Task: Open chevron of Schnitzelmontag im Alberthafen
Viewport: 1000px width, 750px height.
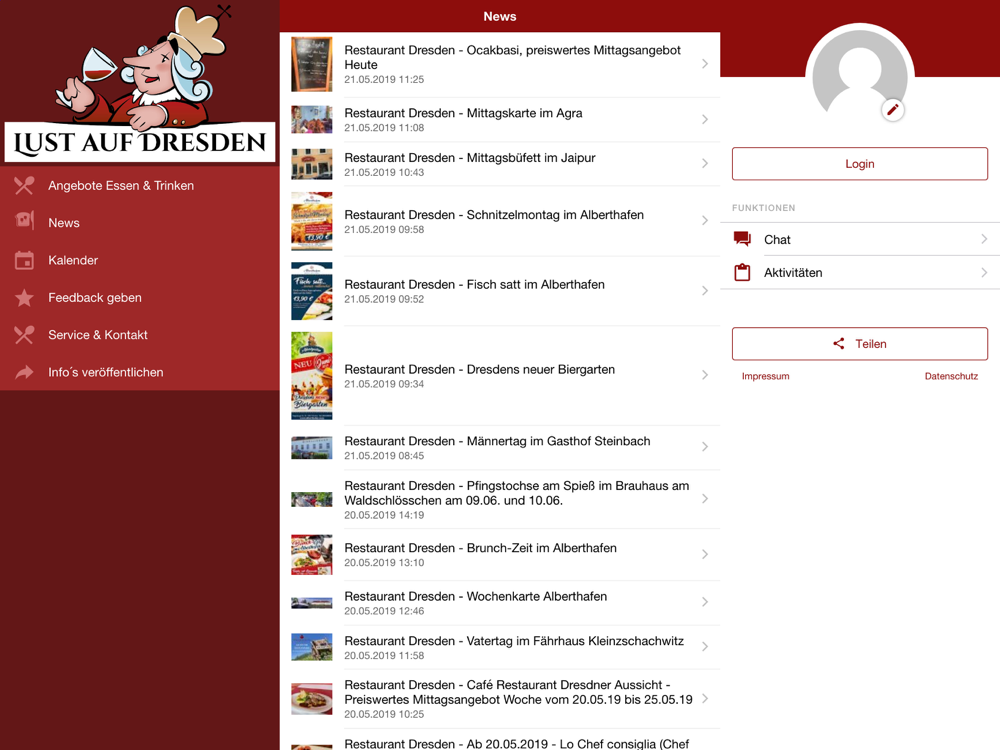Action: (x=705, y=221)
